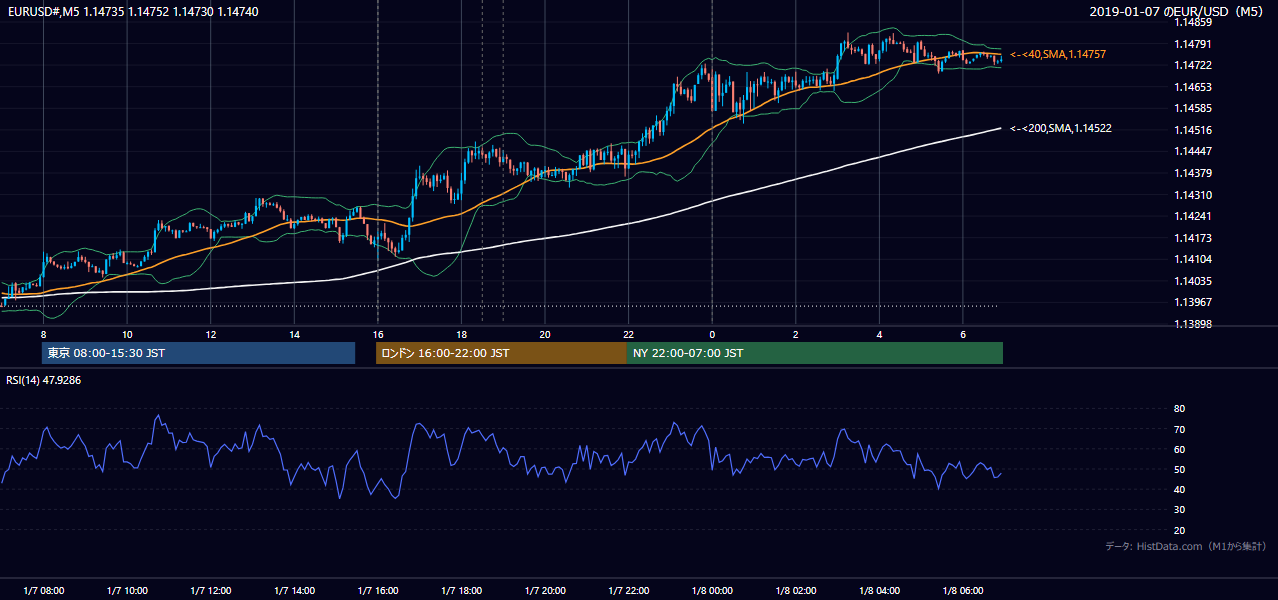The image size is (1278, 600).
Task: Click price axis label 1.14516
Action: pos(1193,130)
